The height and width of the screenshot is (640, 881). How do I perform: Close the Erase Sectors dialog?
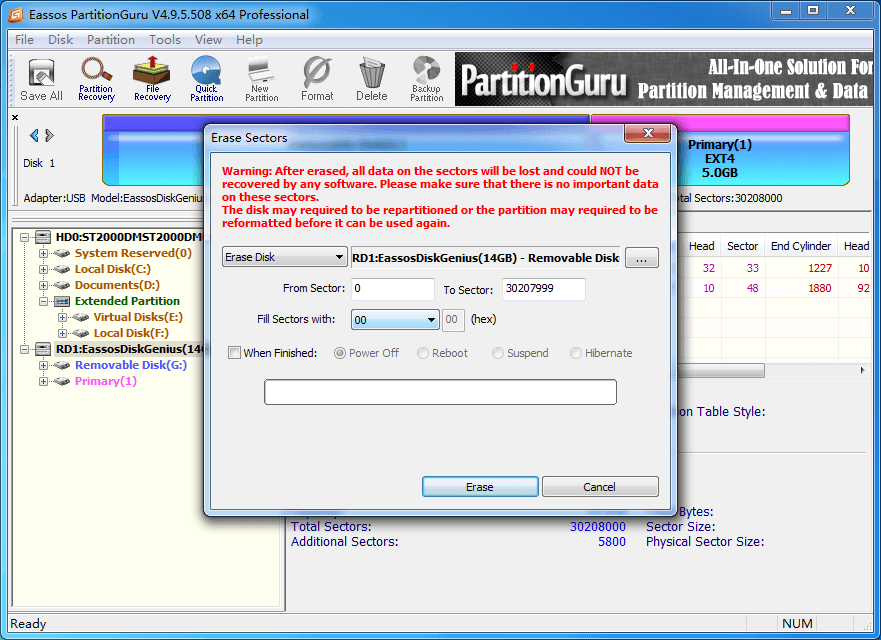point(648,133)
